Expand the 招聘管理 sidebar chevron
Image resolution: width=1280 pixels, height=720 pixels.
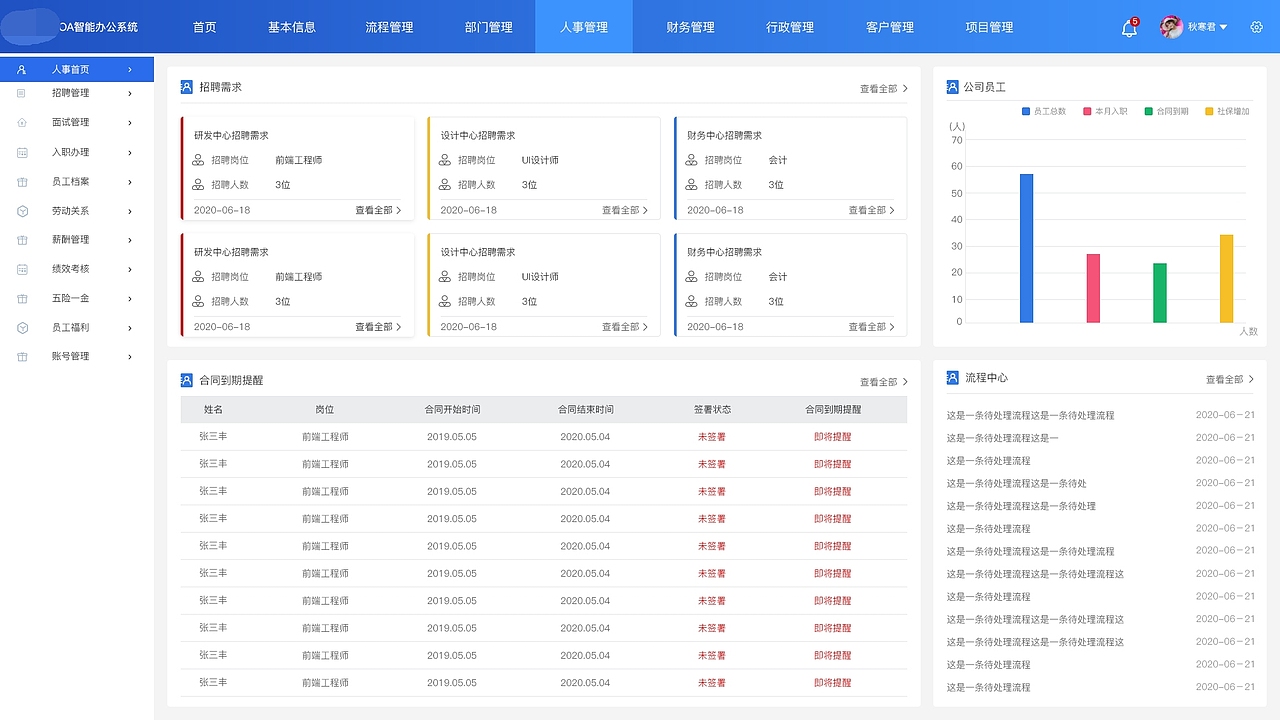130,93
